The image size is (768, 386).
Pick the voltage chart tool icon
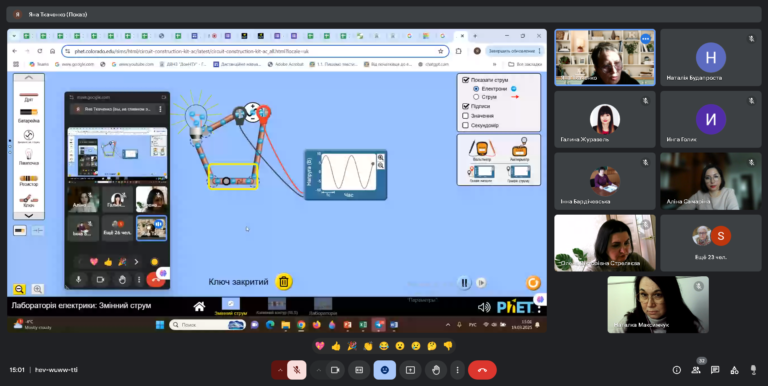(482, 172)
